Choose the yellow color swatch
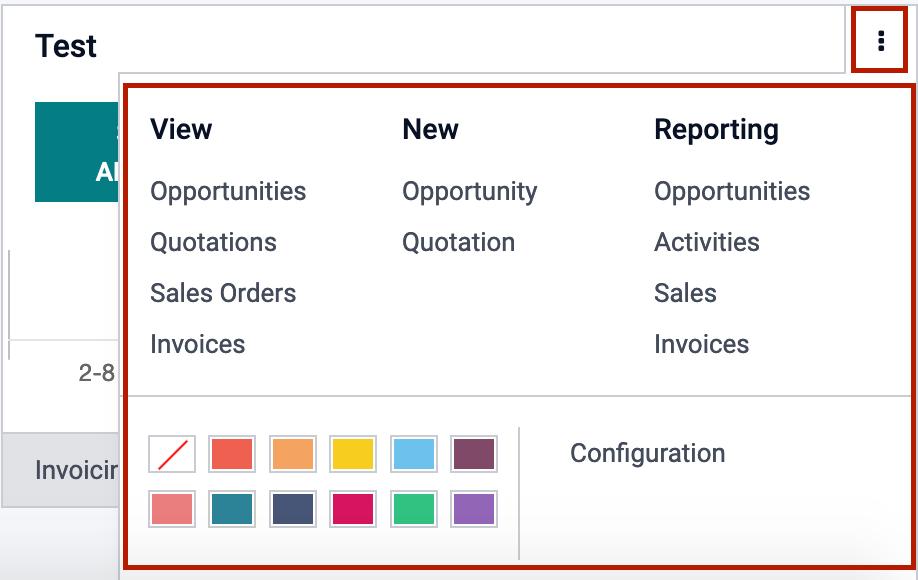This screenshot has height=580, width=918. pos(353,454)
